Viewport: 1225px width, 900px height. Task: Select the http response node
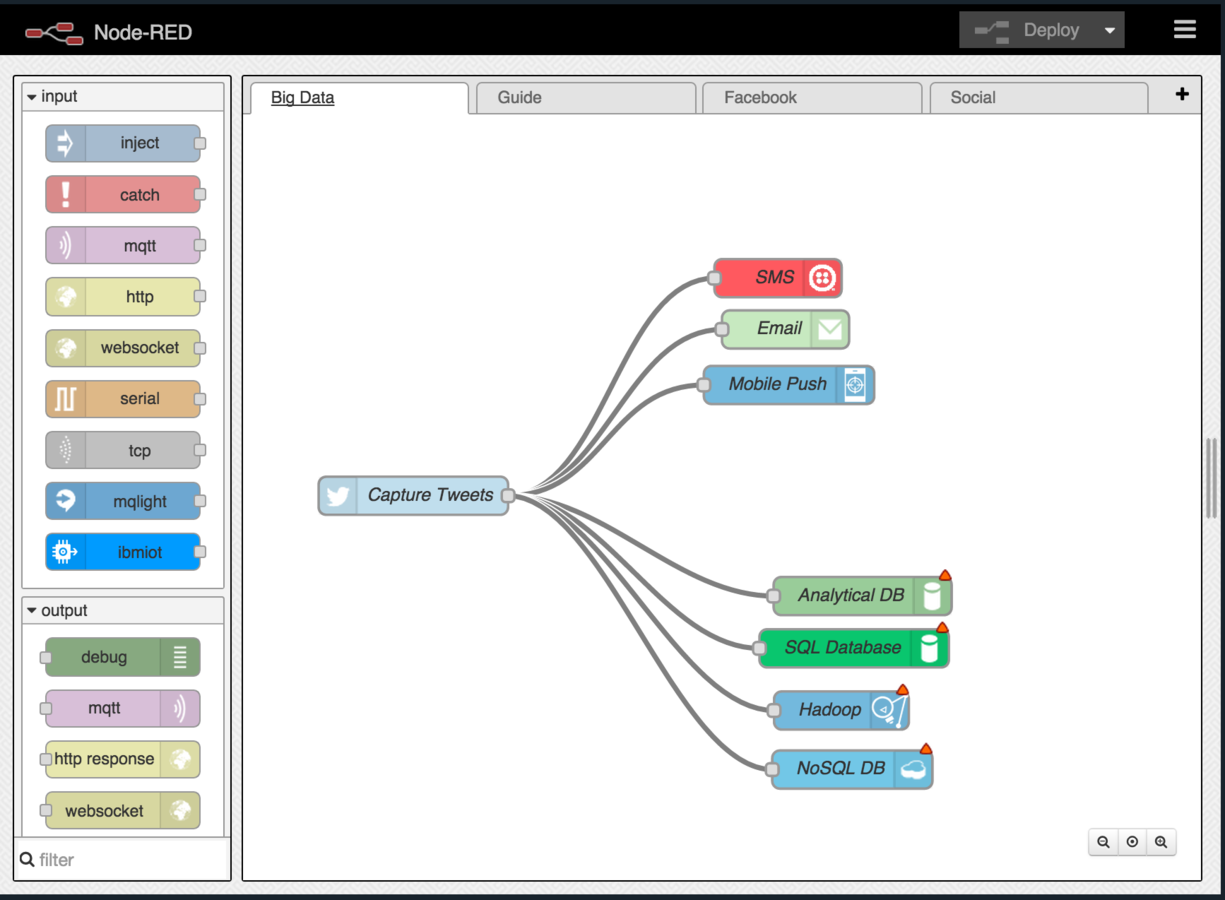click(123, 759)
